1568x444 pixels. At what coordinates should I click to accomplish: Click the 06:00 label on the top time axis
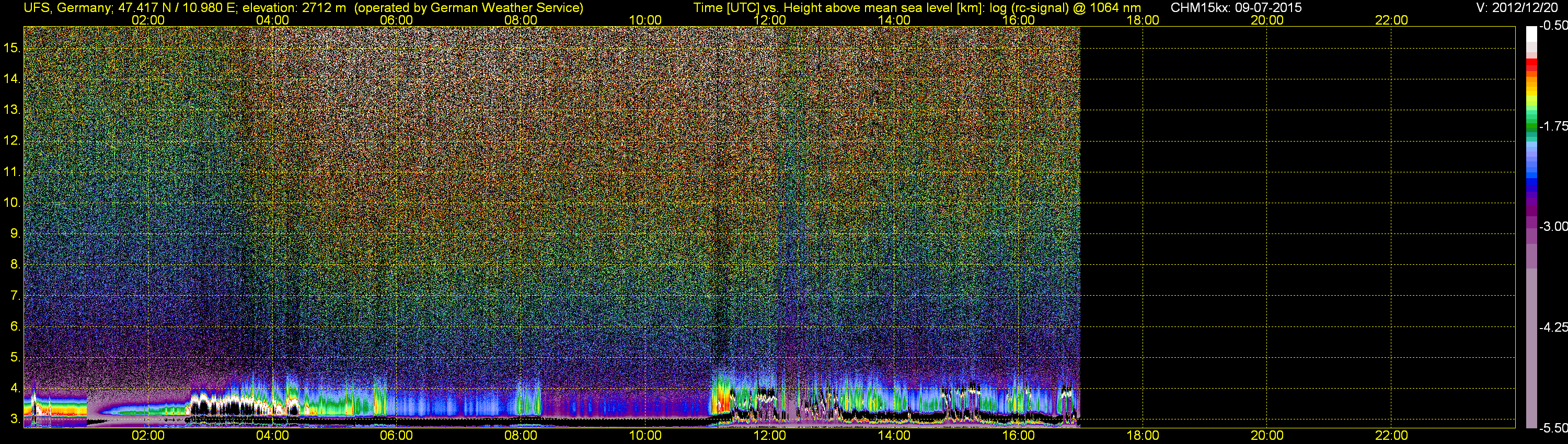pos(396,20)
